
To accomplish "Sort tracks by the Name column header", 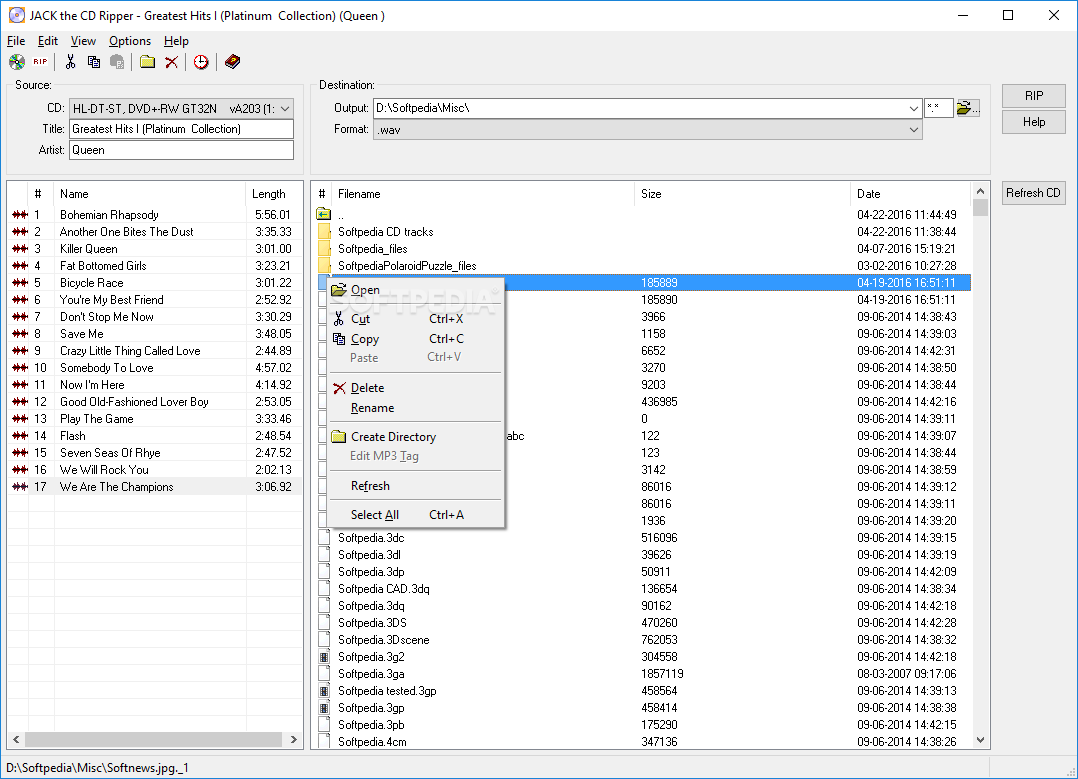I will coord(149,194).
